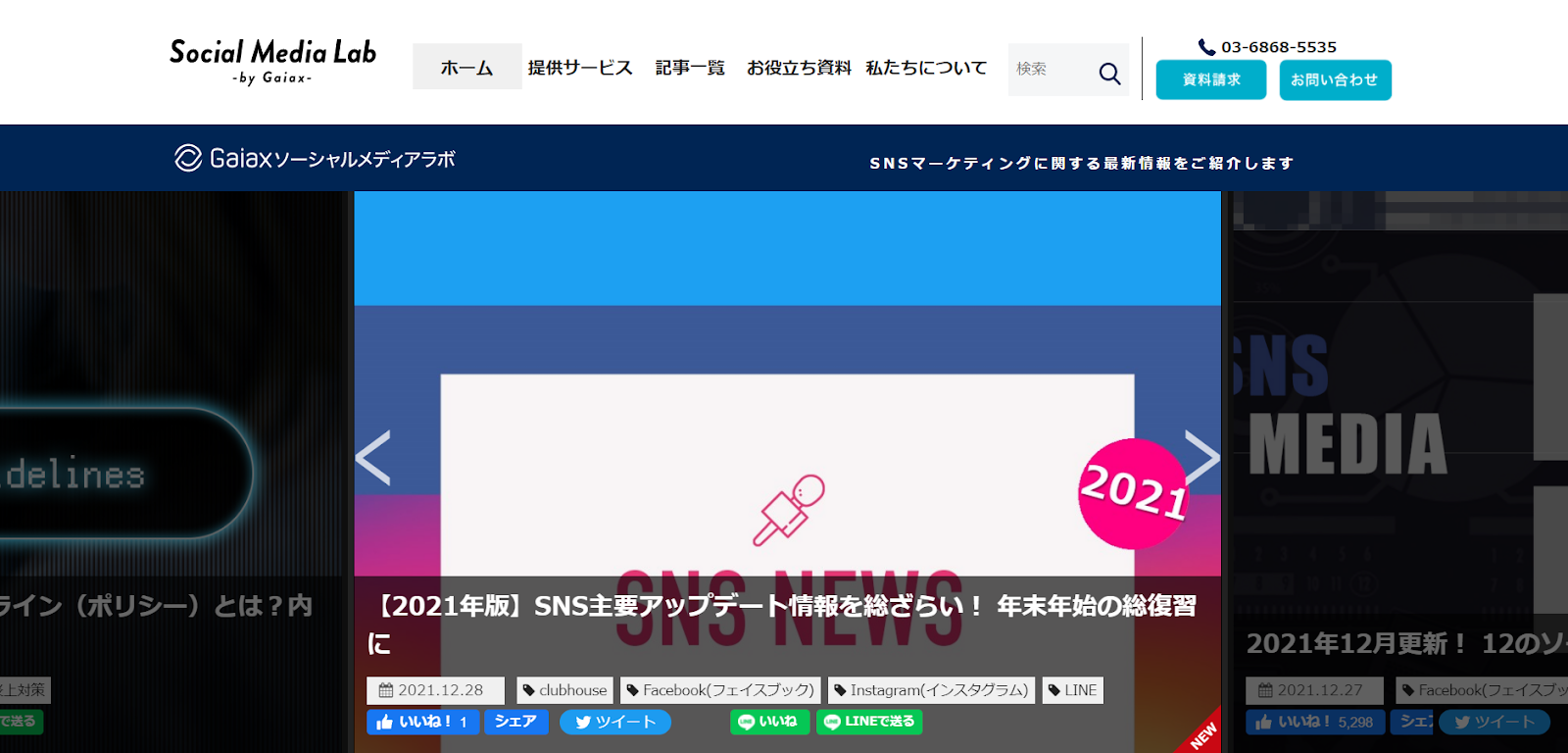
Task: Open the 2021年12月更新 article on right slide
Action: [1406, 644]
